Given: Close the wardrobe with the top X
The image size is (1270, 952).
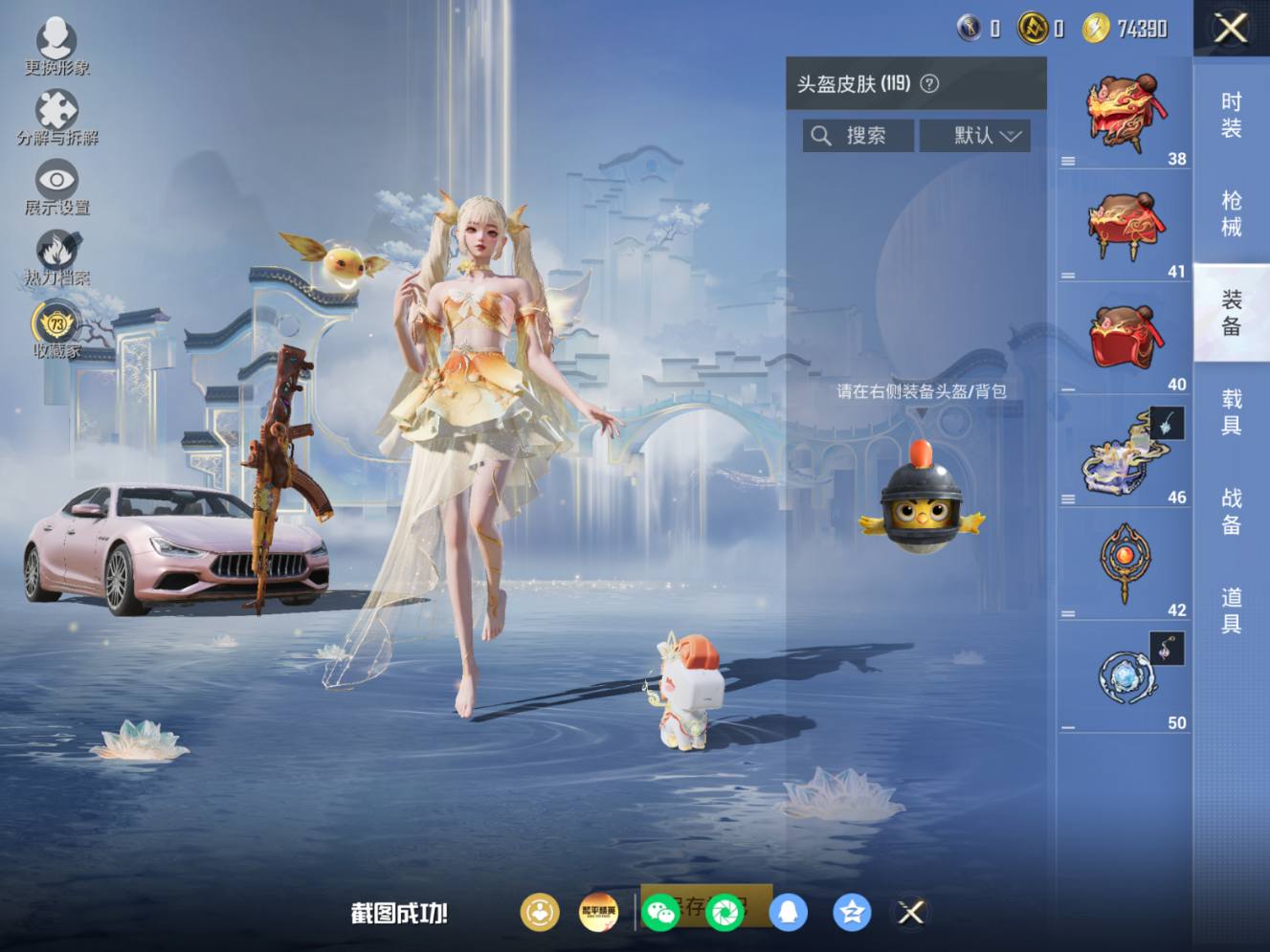Looking at the screenshot, I should (1230, 28).
